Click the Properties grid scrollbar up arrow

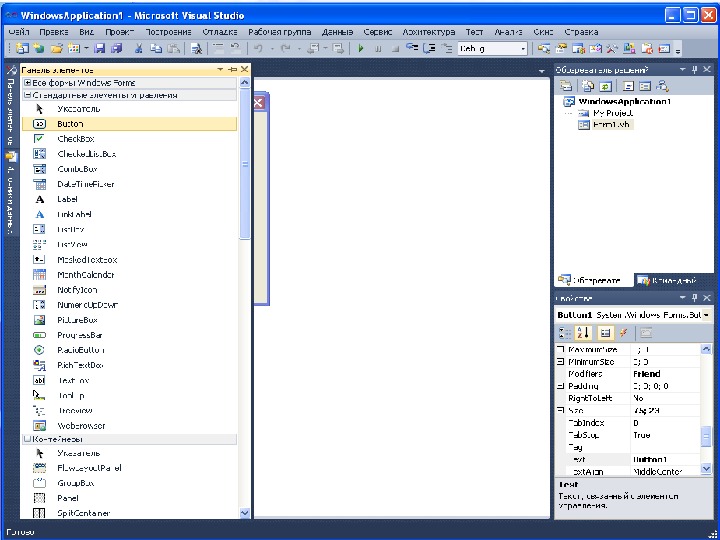pyautogui.click(x=706, y=349)
